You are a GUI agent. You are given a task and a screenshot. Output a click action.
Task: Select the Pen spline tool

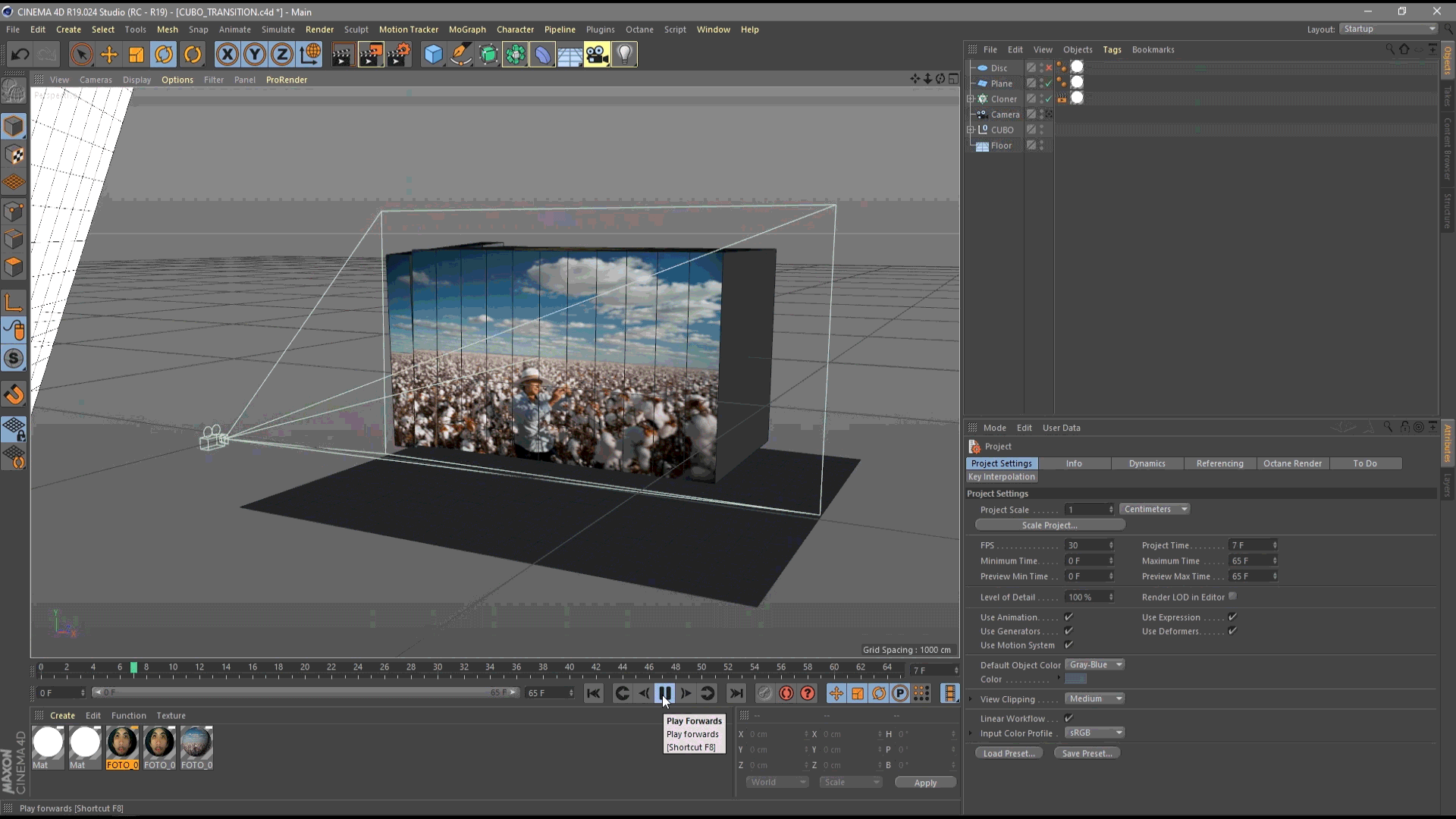click(460, 55)
